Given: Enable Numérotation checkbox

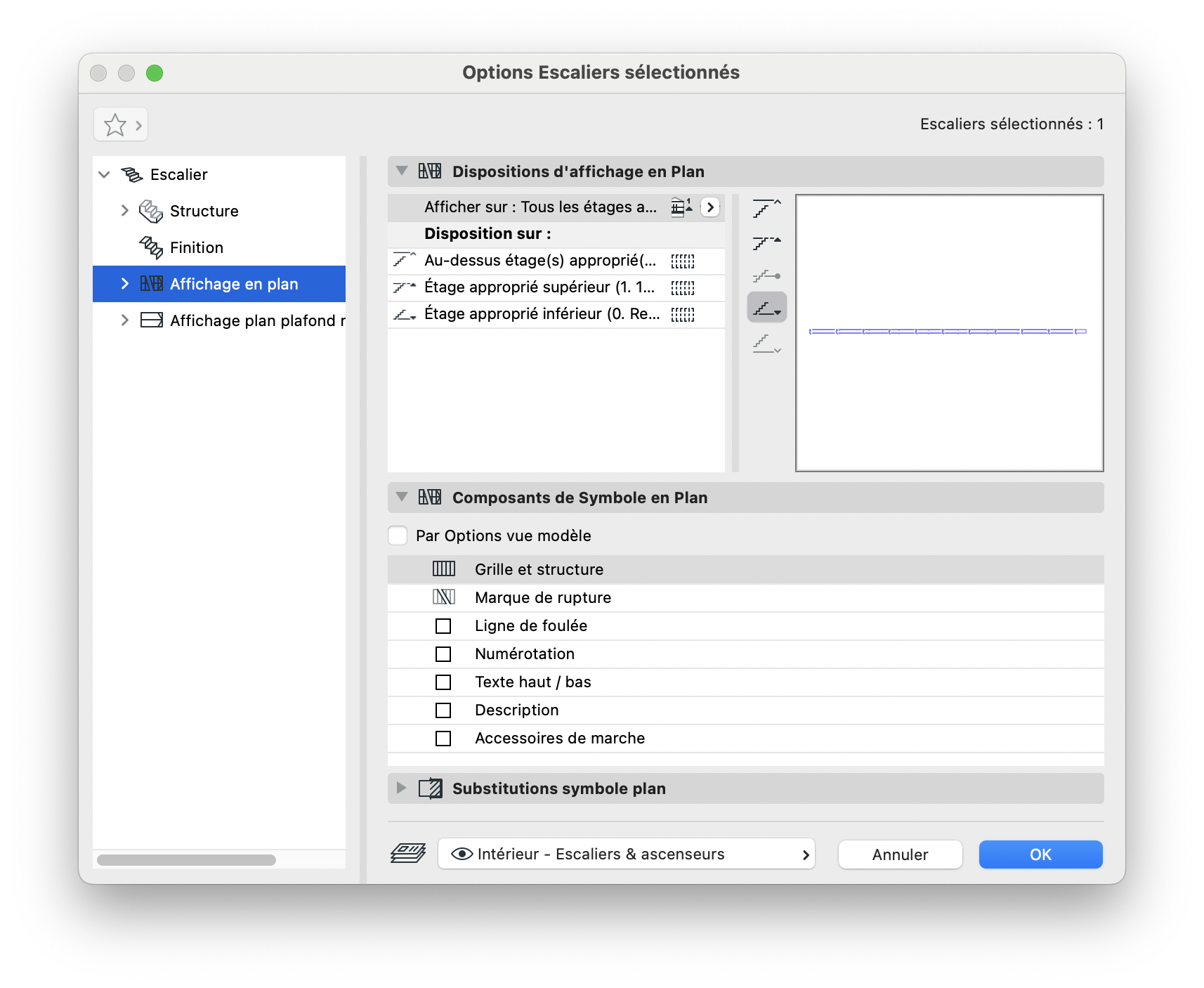Looking at the screenshot, I should pyautogui.click(x=443, y=654).
